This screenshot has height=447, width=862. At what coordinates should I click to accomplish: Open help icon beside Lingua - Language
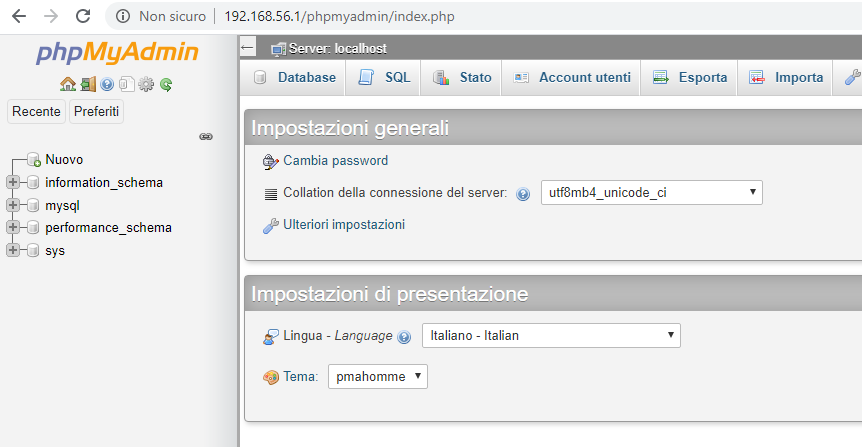coord(404,336)
